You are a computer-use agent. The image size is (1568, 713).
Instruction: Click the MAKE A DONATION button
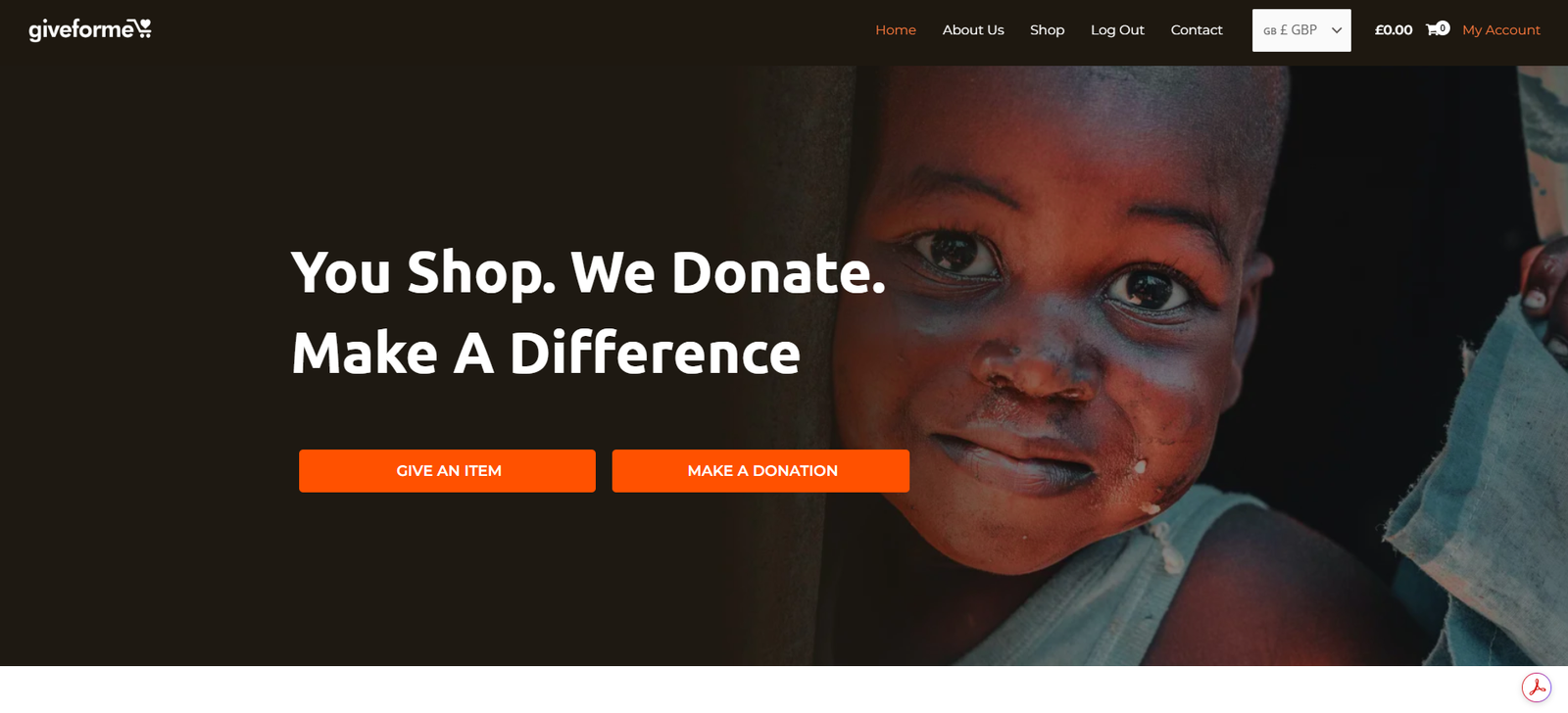pyautogui.click(x=760, y=471)
